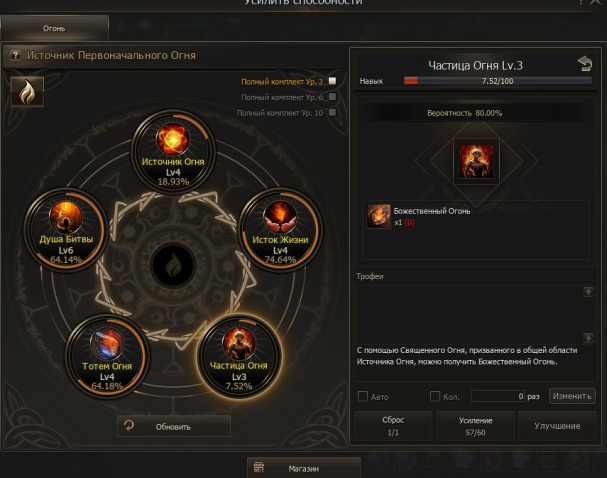Switch to the Огонь tab
The height and width of the screenshot is (478, 607).
54,28
